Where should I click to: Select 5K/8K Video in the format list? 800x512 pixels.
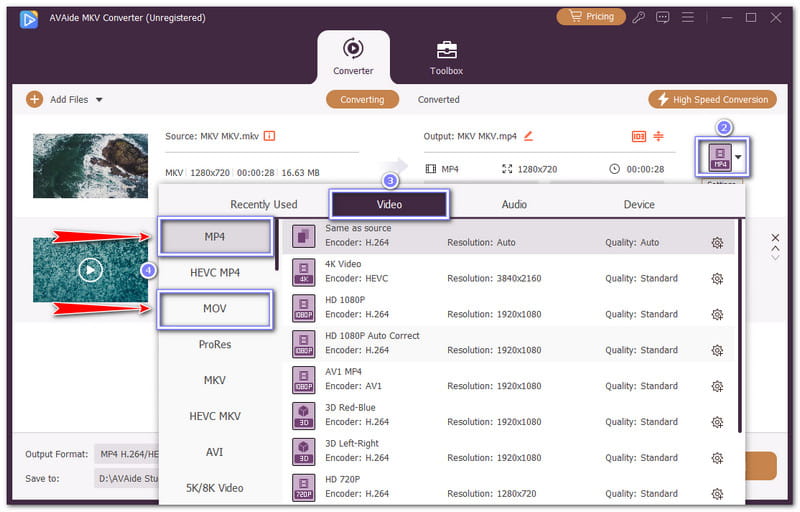[215, 488]
